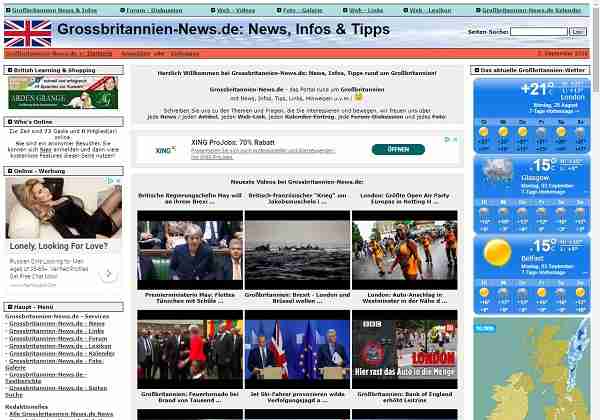The height and width of the screenshot is (420, 600).
Task: Click the Union Jack flag logo
Action: (x=28, y=33)
